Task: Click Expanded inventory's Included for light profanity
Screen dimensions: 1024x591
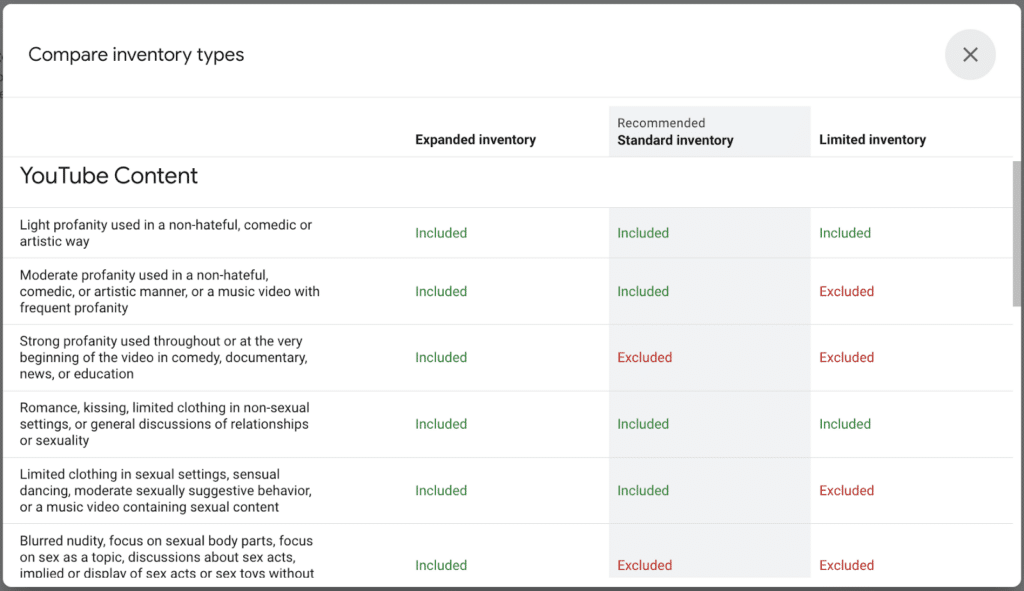Action: pos(441,233)
